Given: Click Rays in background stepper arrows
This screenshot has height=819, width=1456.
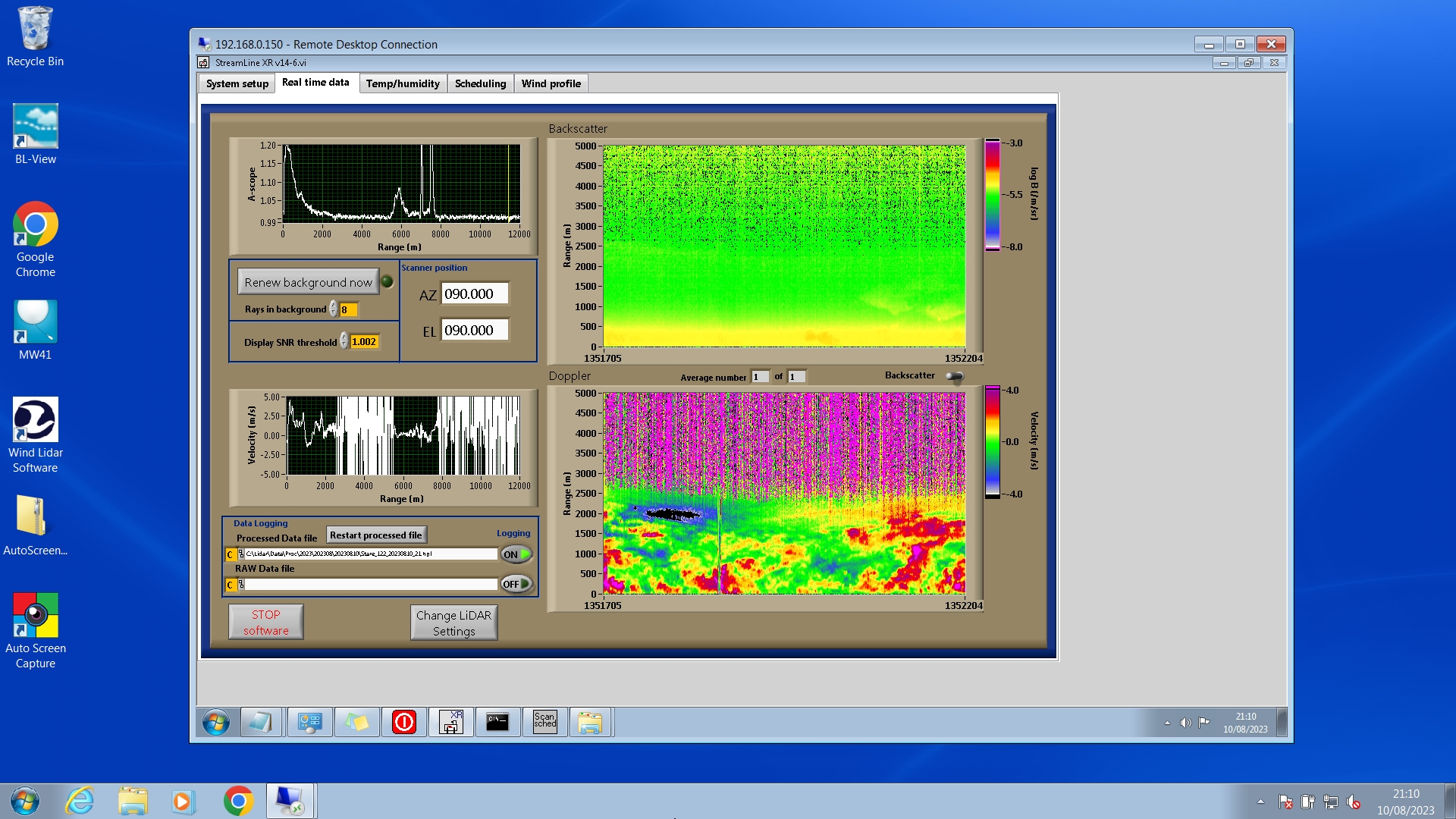Looking at the screenshot, I should [334, 309].
